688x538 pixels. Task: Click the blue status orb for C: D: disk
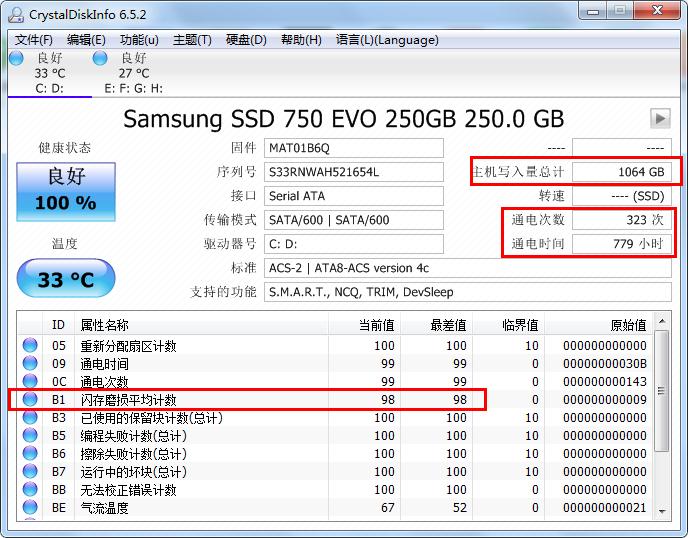point(16,58)
